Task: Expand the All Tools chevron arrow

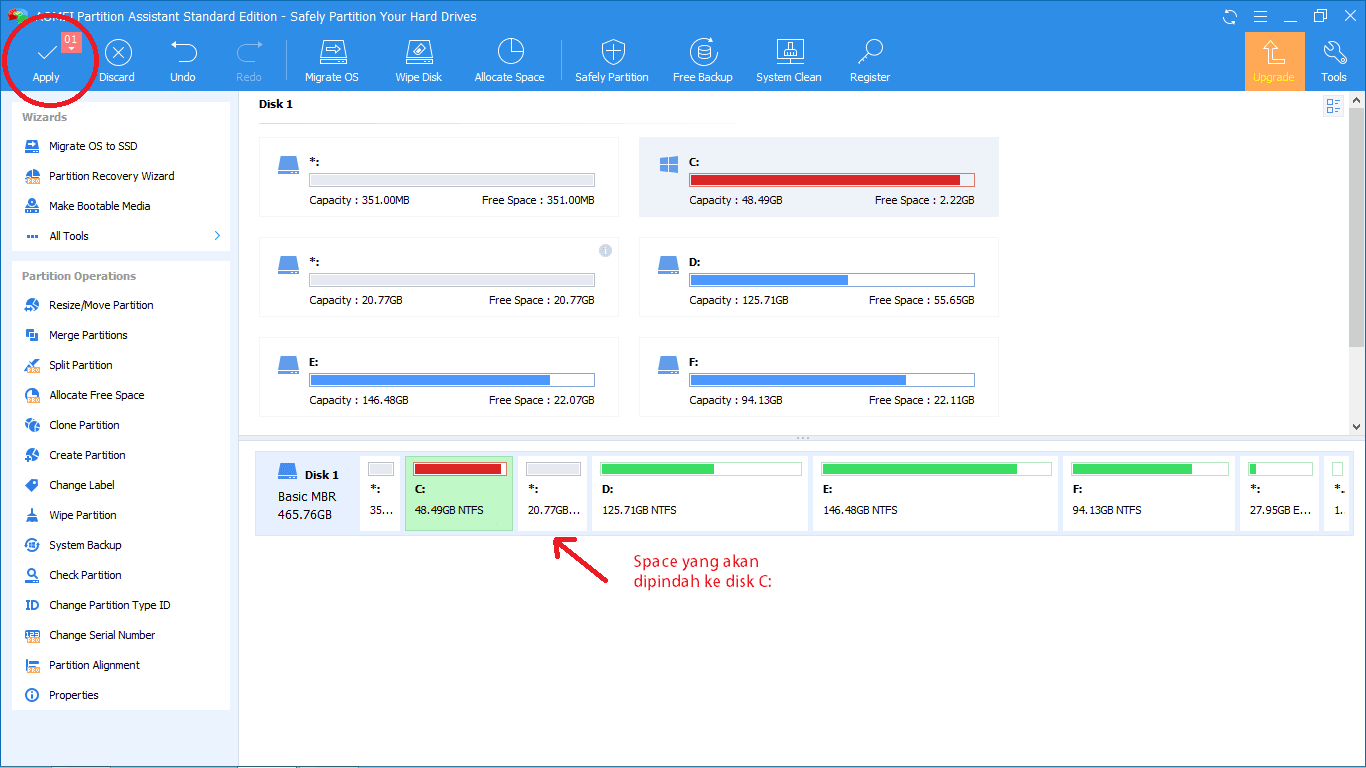Action: (217, 236)
